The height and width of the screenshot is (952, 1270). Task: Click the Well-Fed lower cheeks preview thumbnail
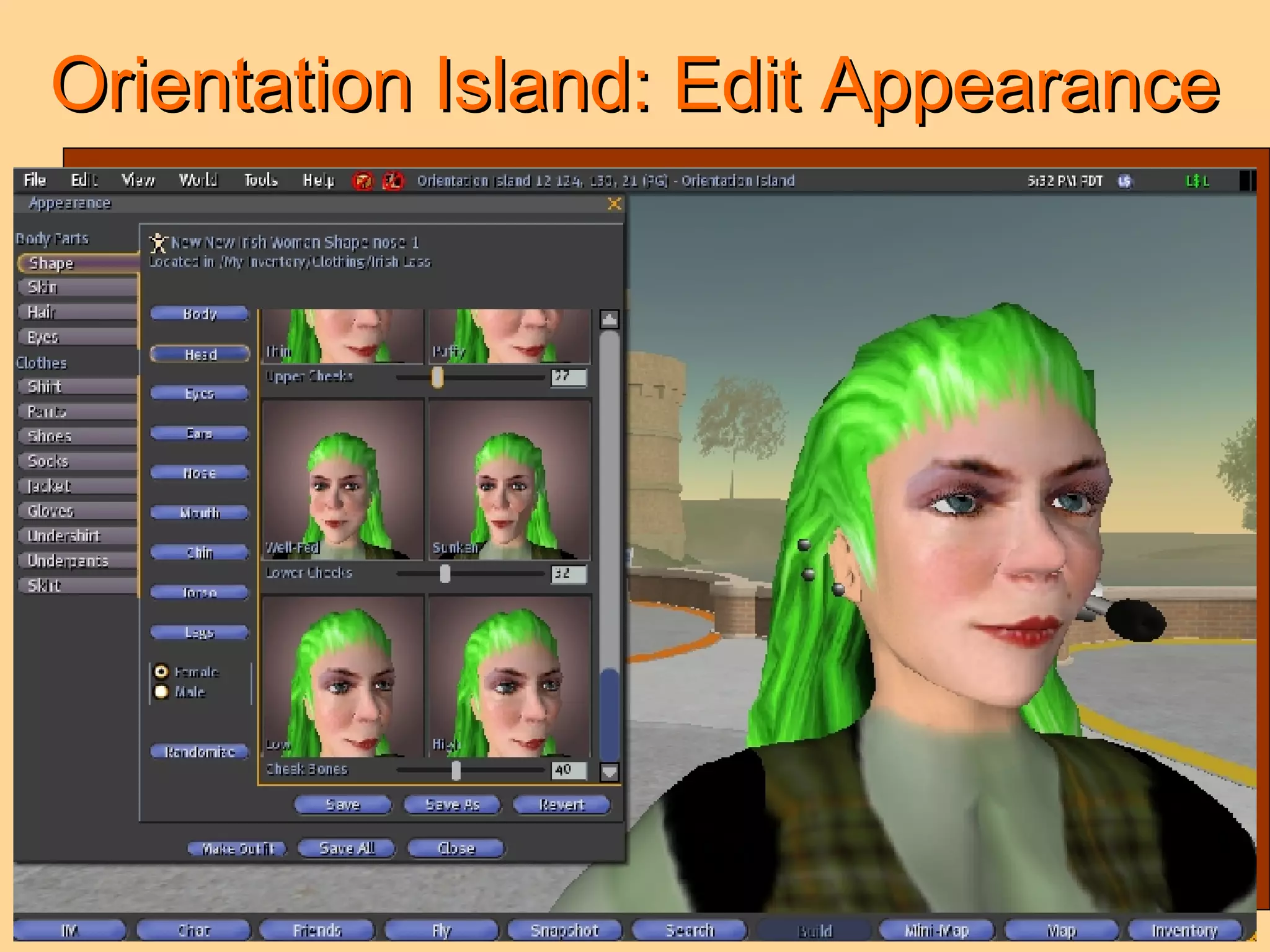pos(343,480)
